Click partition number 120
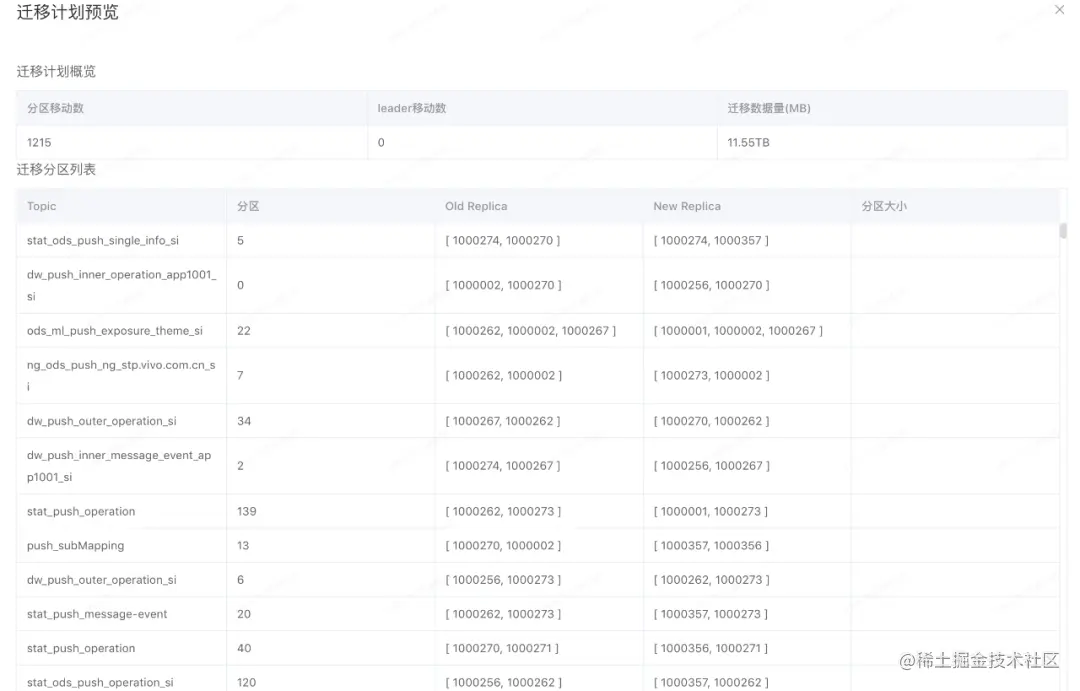Screen dimensions: 1080x691 click(x=247, y=682)
